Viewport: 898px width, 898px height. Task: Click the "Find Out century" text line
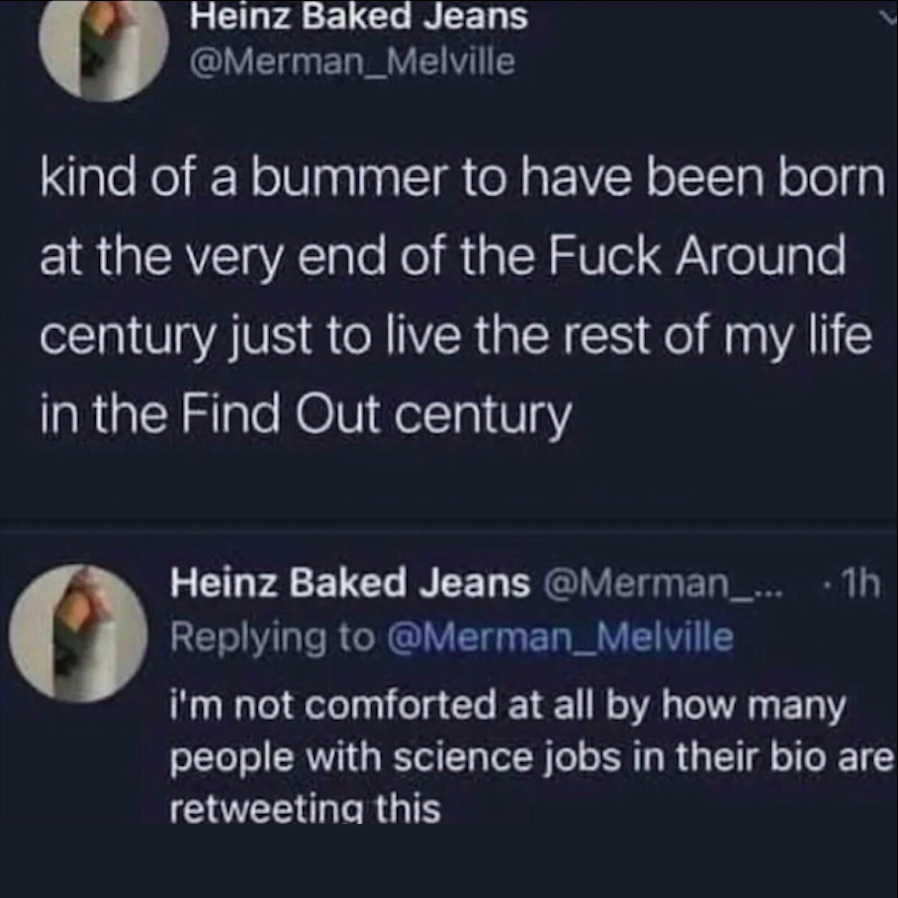point(305,411)
